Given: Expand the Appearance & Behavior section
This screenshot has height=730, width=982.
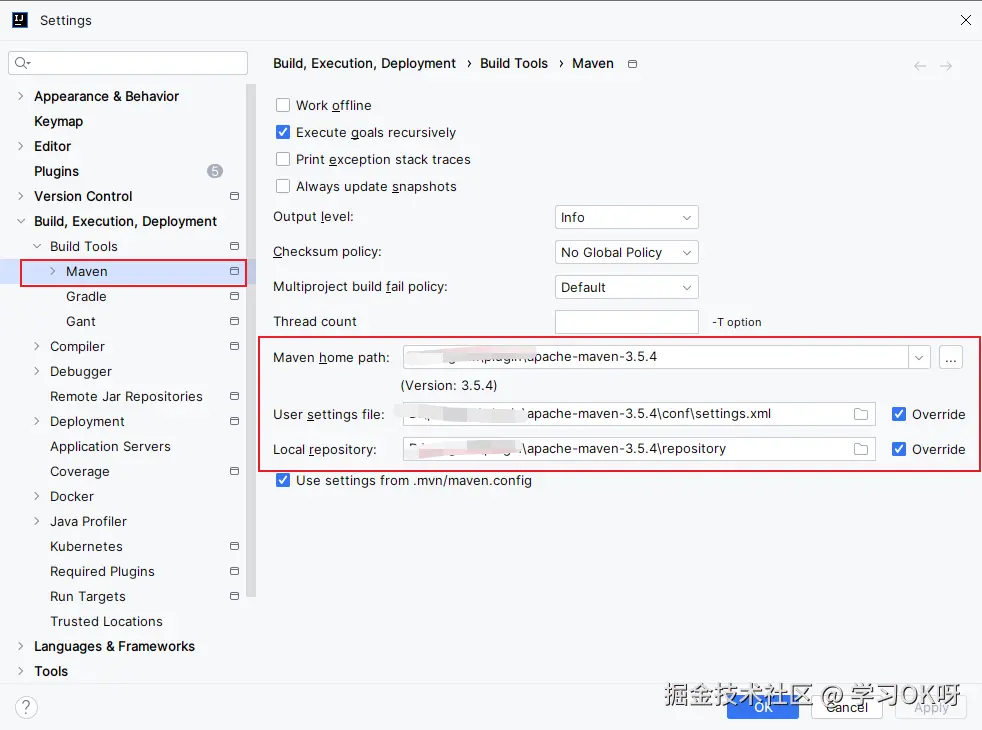Looking at the screenshot, I should [x=21, y=96].
